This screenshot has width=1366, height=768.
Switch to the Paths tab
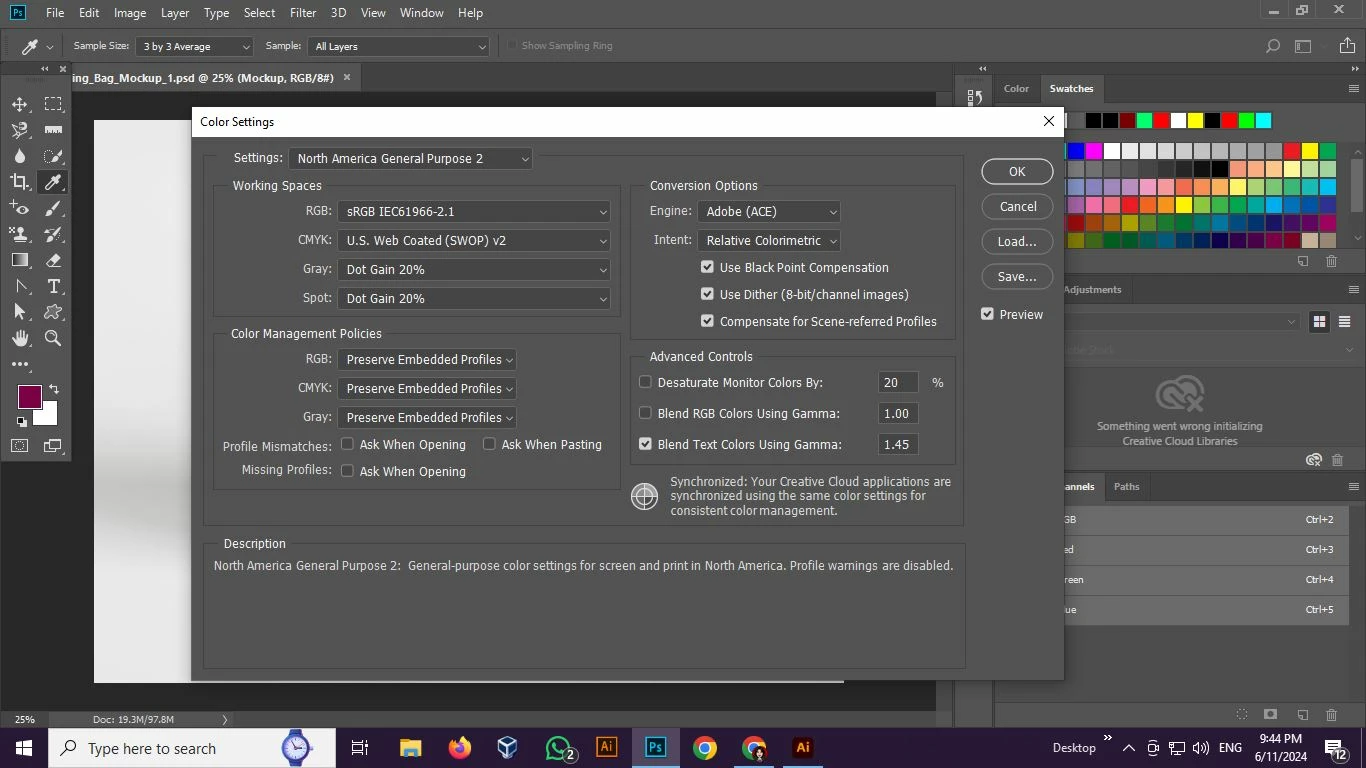pos(1127,487)
